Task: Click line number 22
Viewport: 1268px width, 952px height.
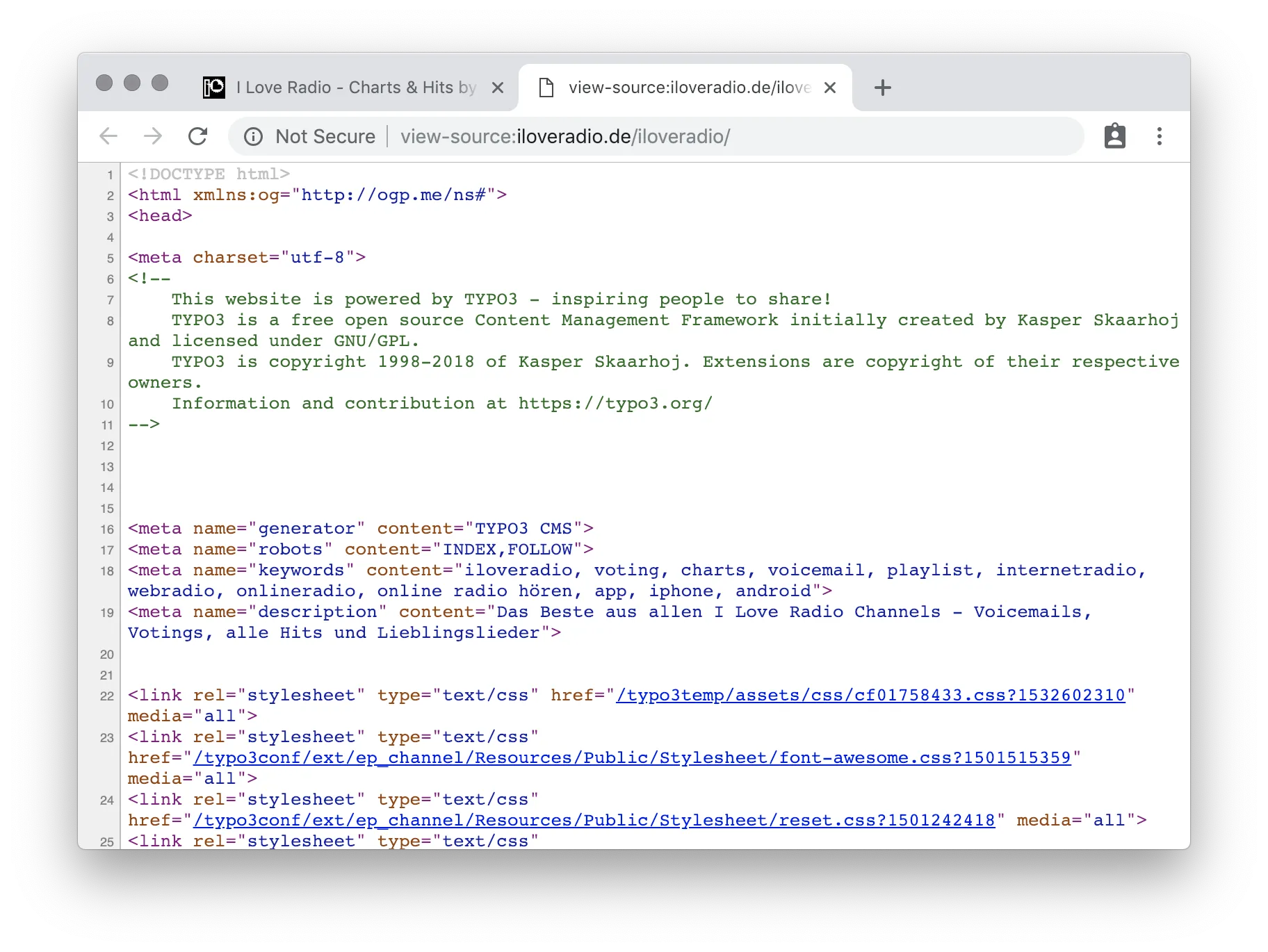Action: pos(106,696)
